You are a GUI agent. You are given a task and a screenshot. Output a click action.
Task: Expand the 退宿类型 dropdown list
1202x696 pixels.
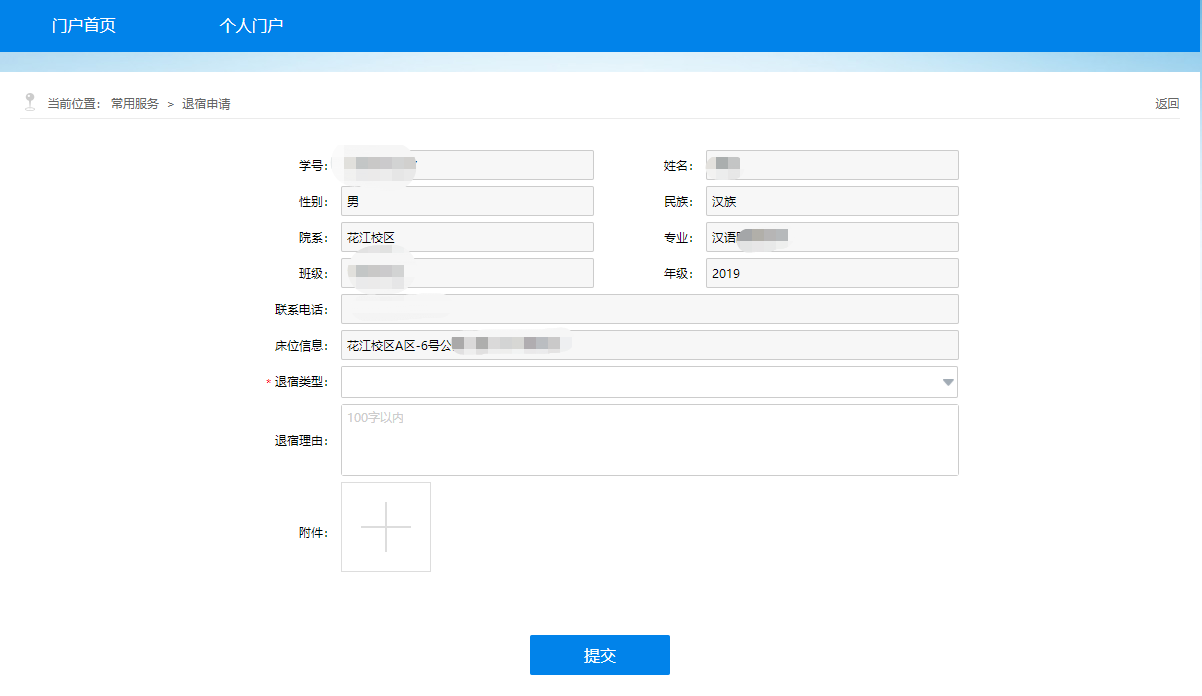(x=649, y=382)
